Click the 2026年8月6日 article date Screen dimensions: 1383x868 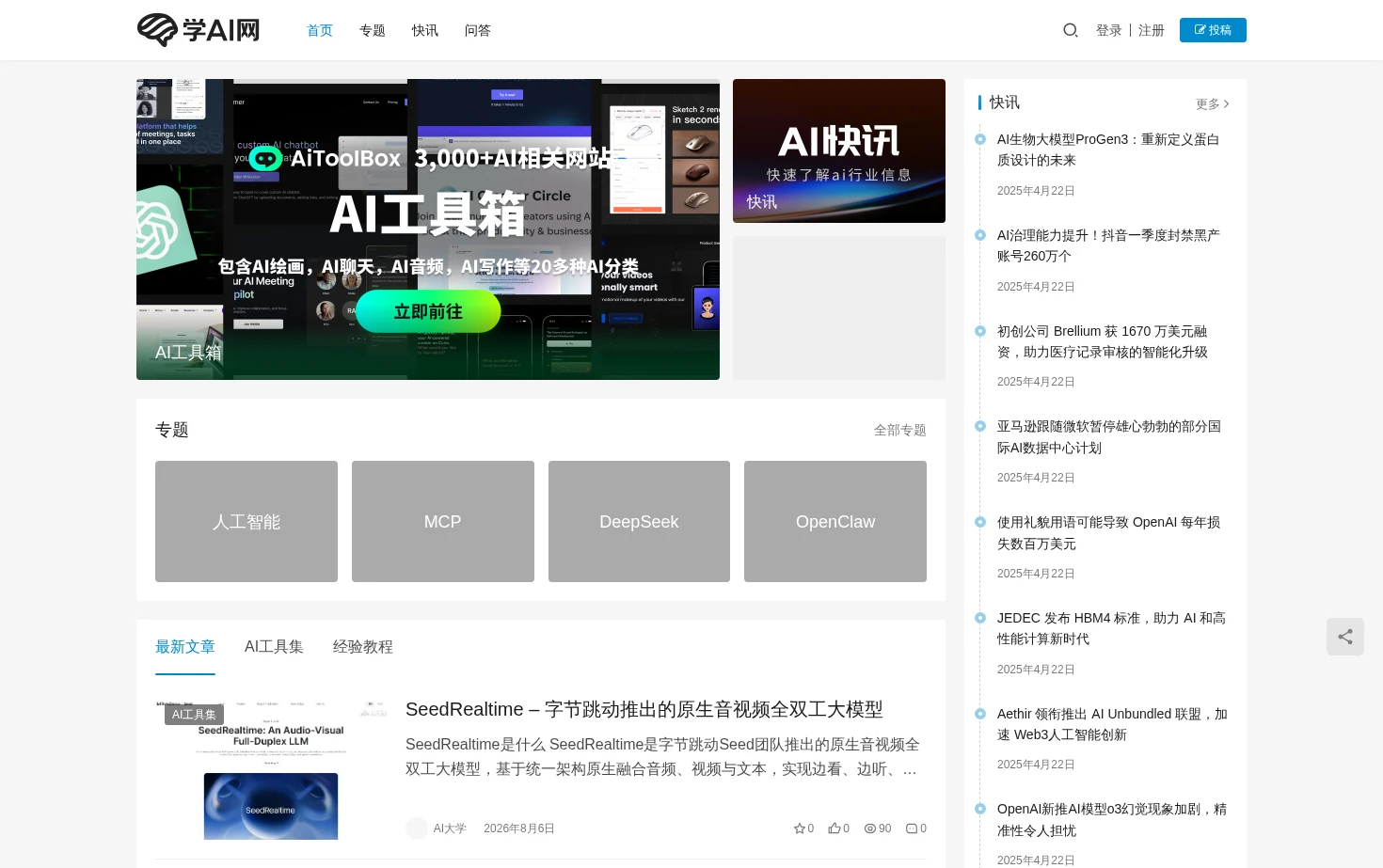(x=519, y=829)
